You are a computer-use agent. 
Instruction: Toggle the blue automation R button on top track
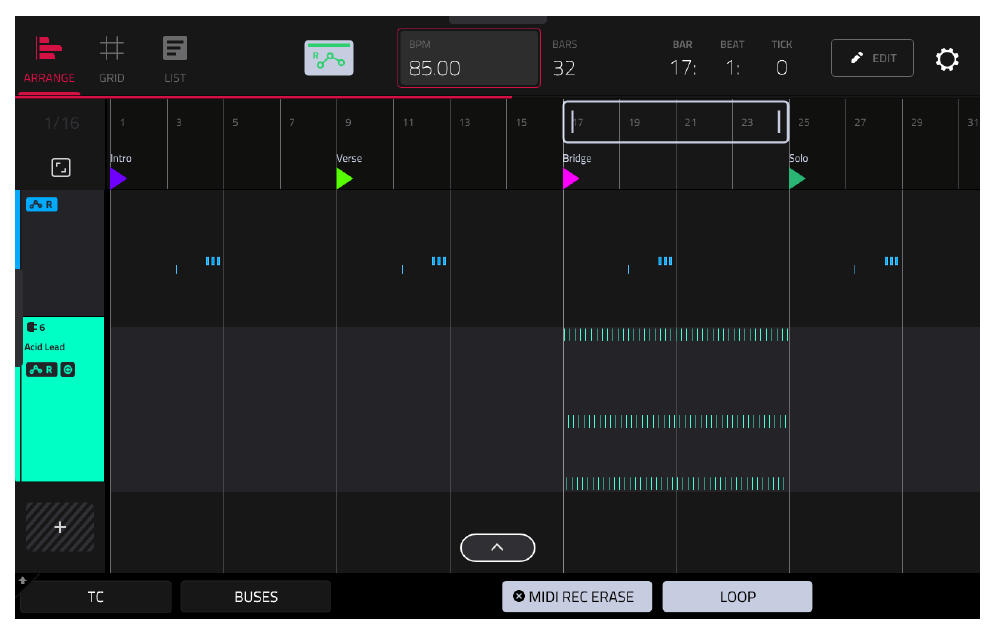point(42,205)
